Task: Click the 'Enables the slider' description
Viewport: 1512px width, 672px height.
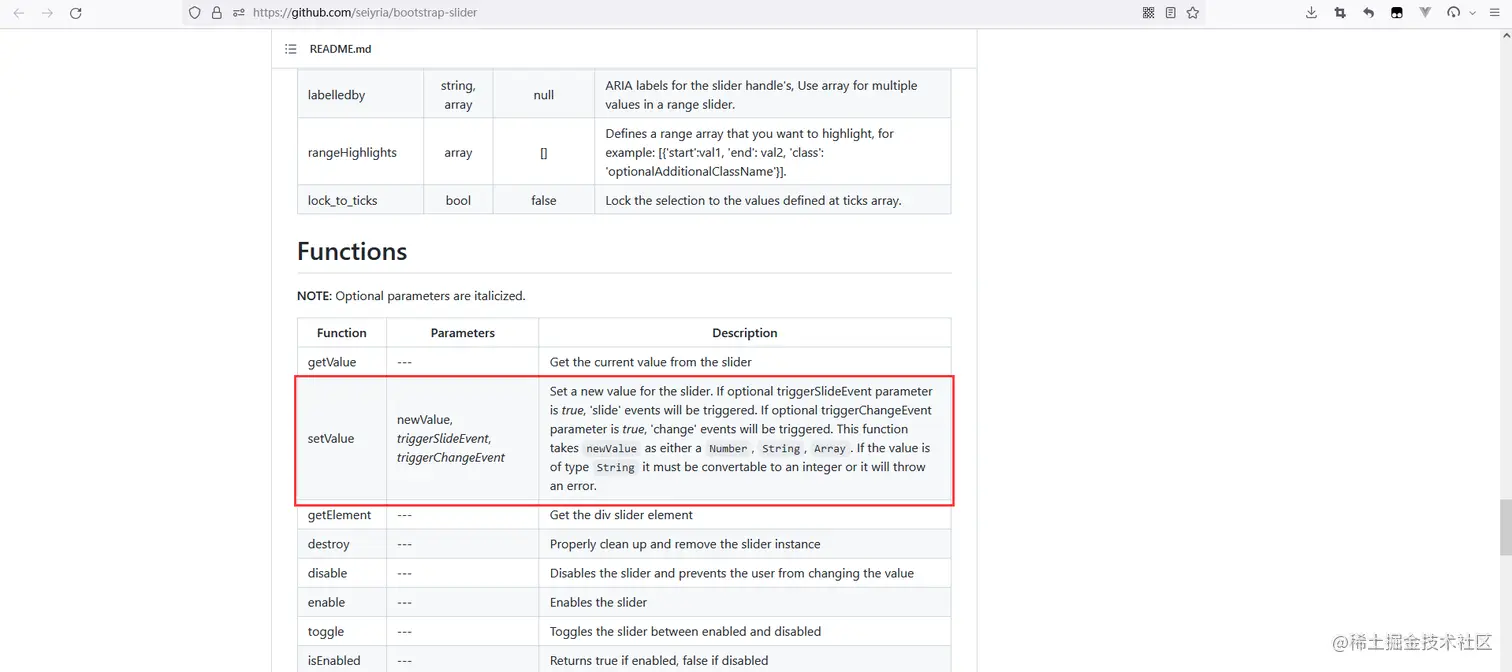Action: 598,602
